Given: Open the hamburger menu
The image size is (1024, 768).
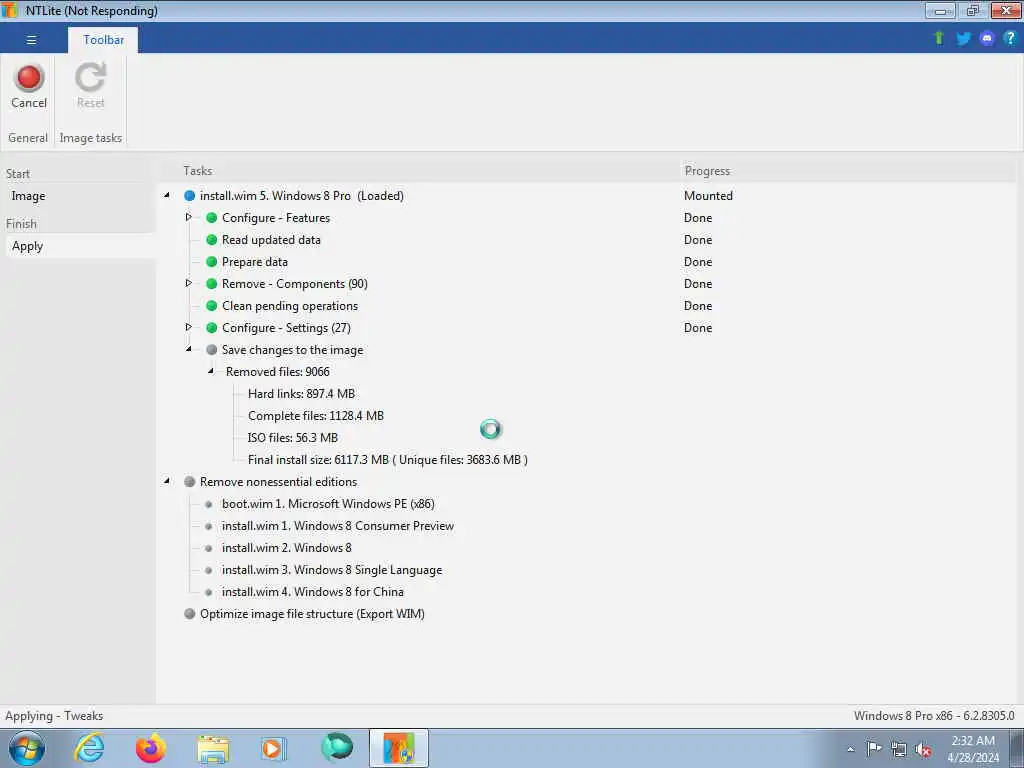Looking at the screenshot, I should click(31, 40).
